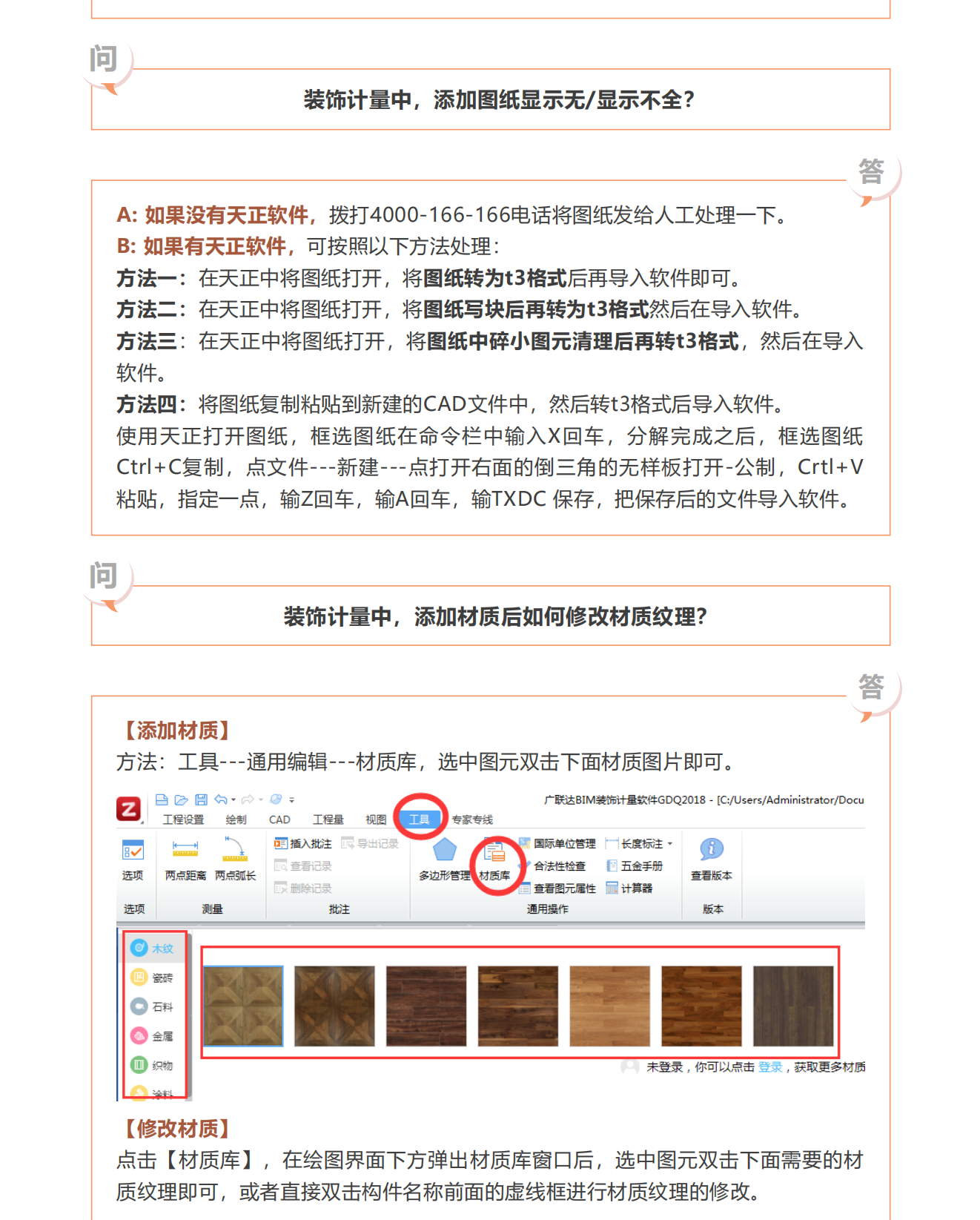The width and height of the screenshot is (980, 1220).
Task: Open the 专家专线 ribbon tab
Action: pyautogui.click(x=472, y=820)
